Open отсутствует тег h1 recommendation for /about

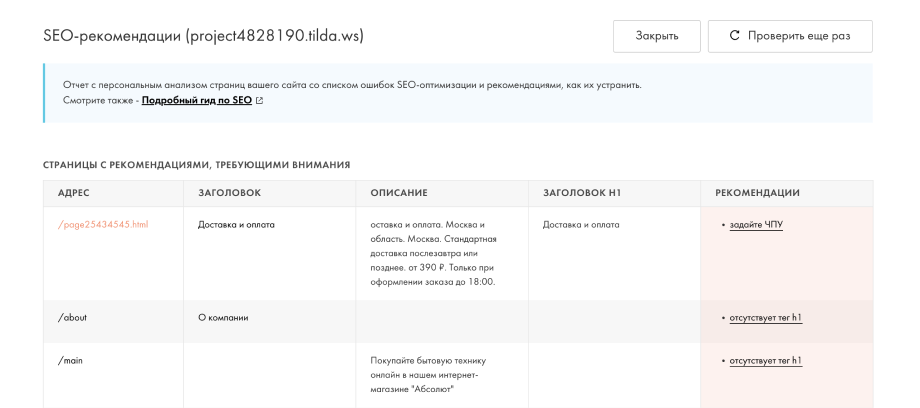[766, 318]
